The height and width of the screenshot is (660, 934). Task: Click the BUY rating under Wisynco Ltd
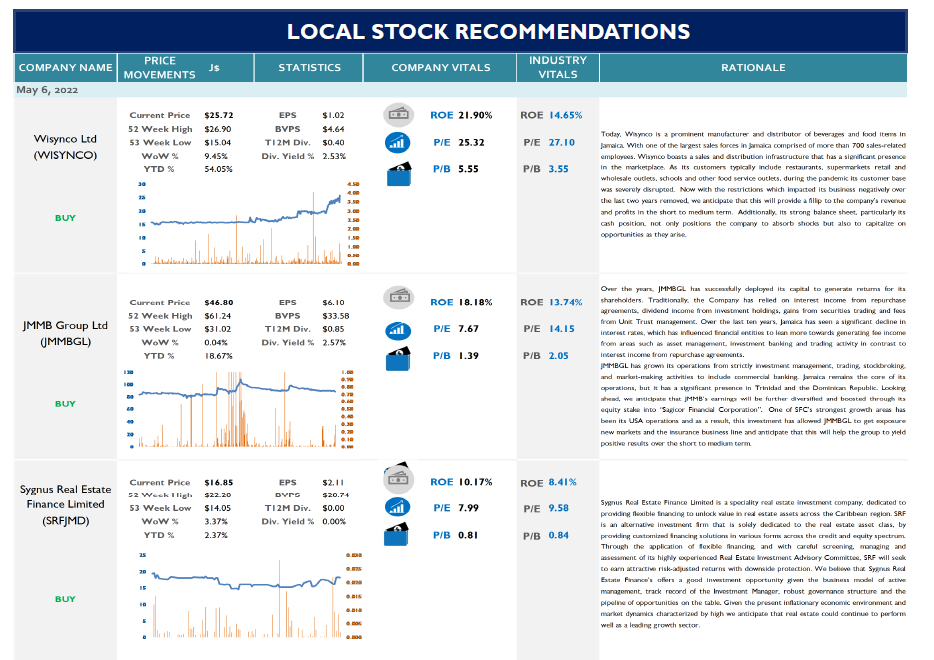click(x=65, y=218)
